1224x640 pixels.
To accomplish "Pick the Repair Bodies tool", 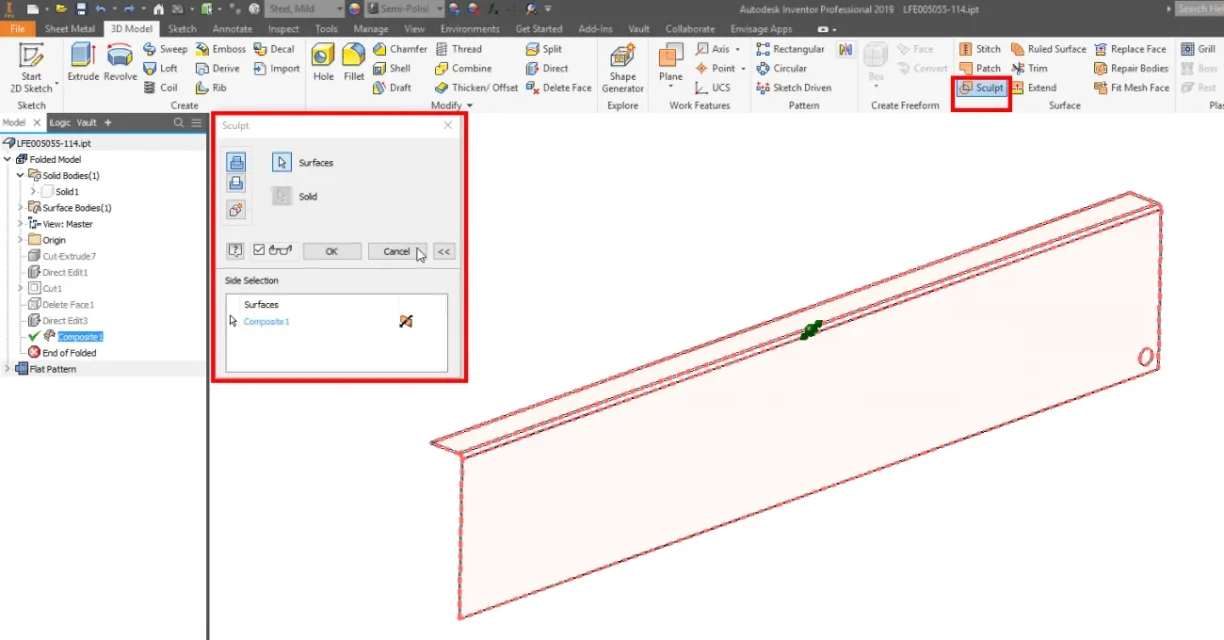I will tap(1131, 68).
